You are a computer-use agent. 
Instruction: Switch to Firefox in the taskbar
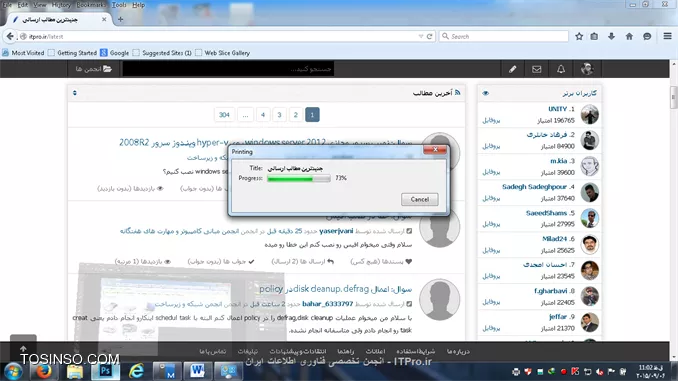point(44,371)
